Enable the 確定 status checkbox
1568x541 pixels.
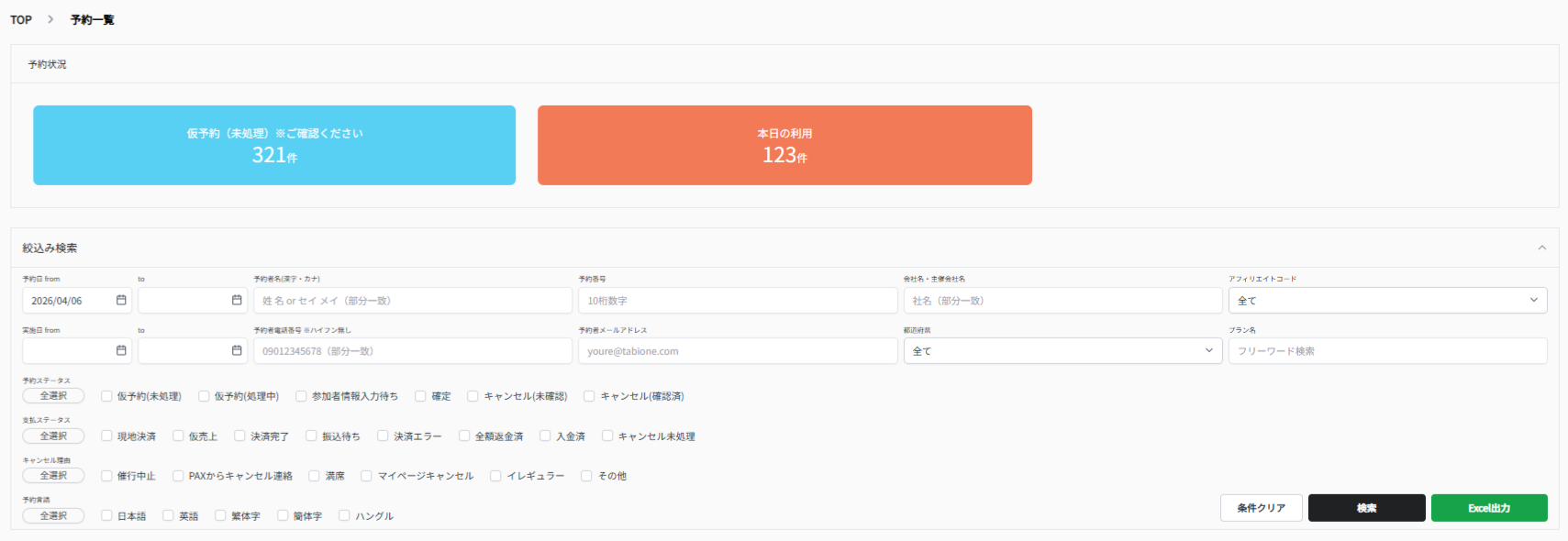420,396
